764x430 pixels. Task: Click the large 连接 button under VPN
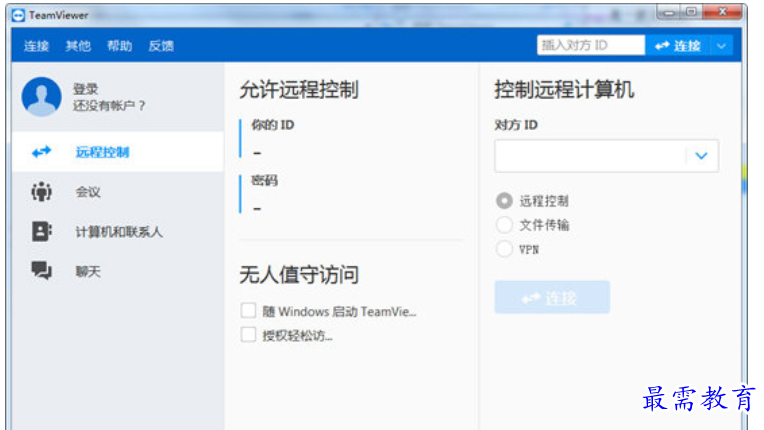click(552, 297)
